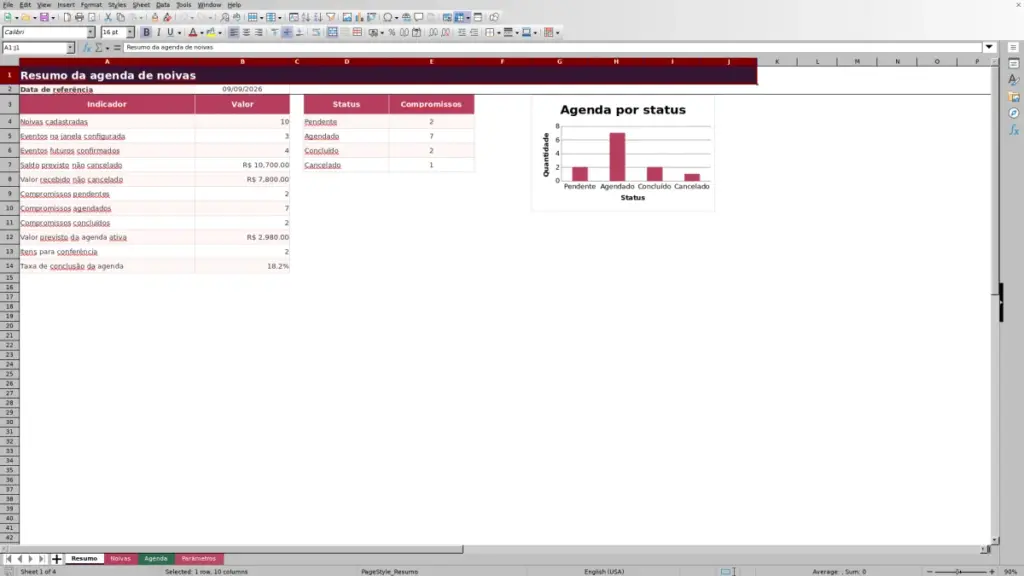Apply the red font color swatch

tap(193, 33)
